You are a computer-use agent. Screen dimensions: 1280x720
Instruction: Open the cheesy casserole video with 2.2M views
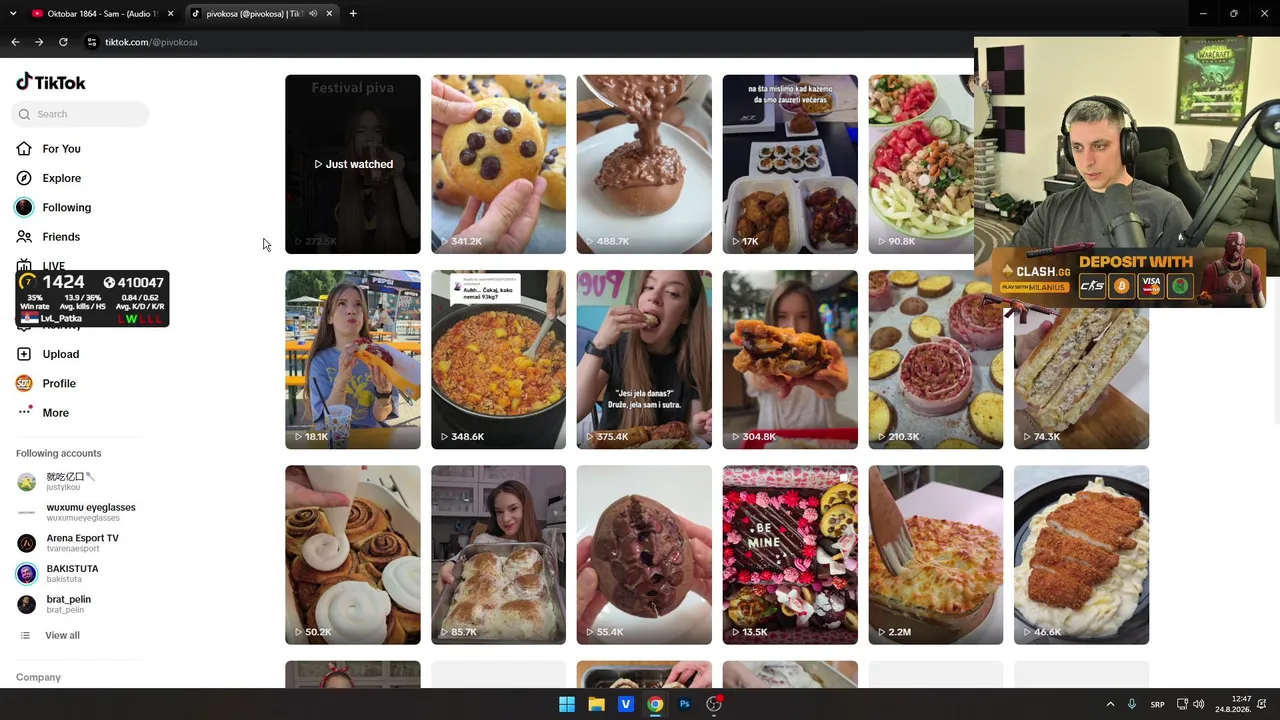[x=936, y=555]
